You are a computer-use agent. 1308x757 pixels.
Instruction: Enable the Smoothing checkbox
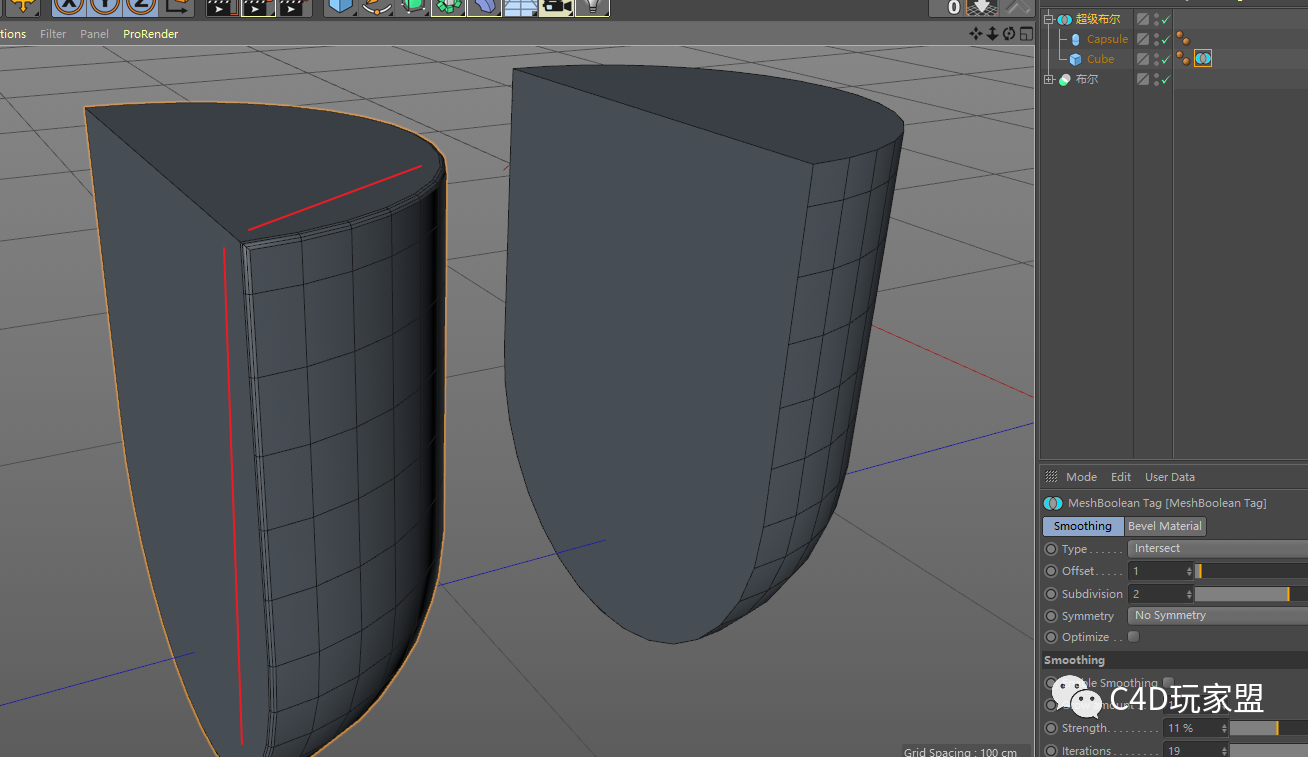coord(1168,683)
